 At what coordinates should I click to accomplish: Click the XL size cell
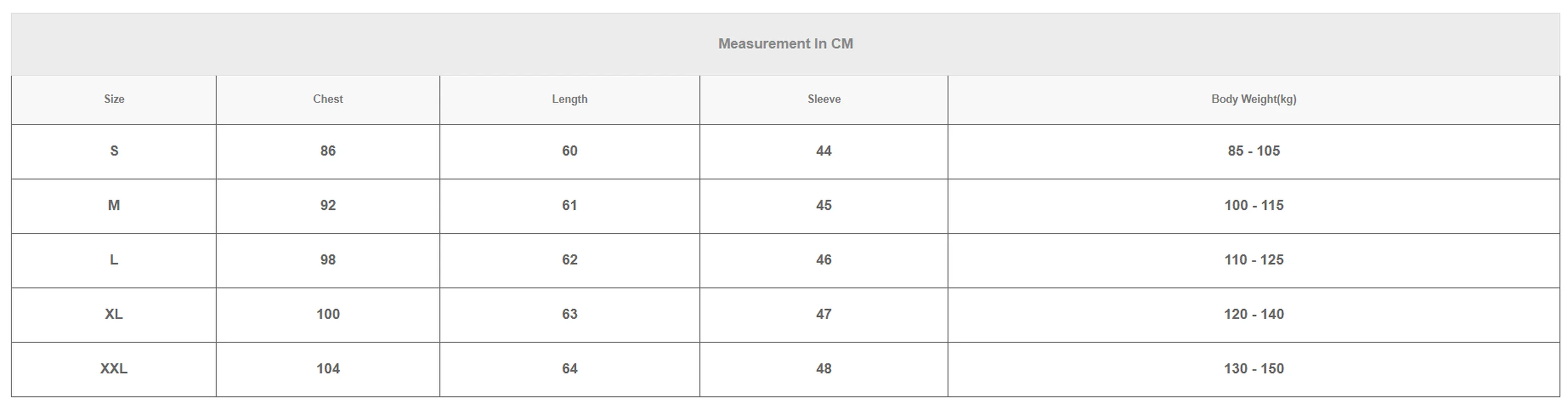[x=114, y=315]
